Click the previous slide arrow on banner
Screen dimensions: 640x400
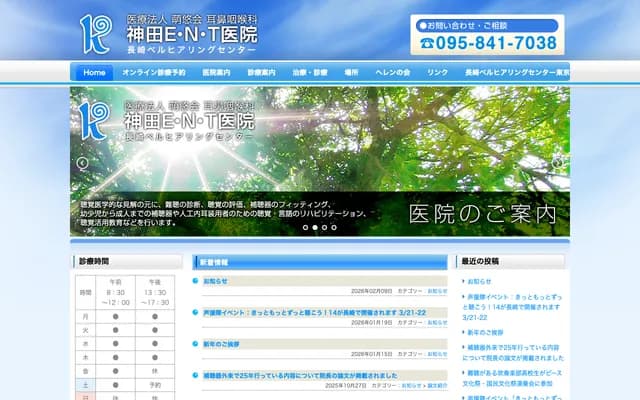tap(82, 163)
